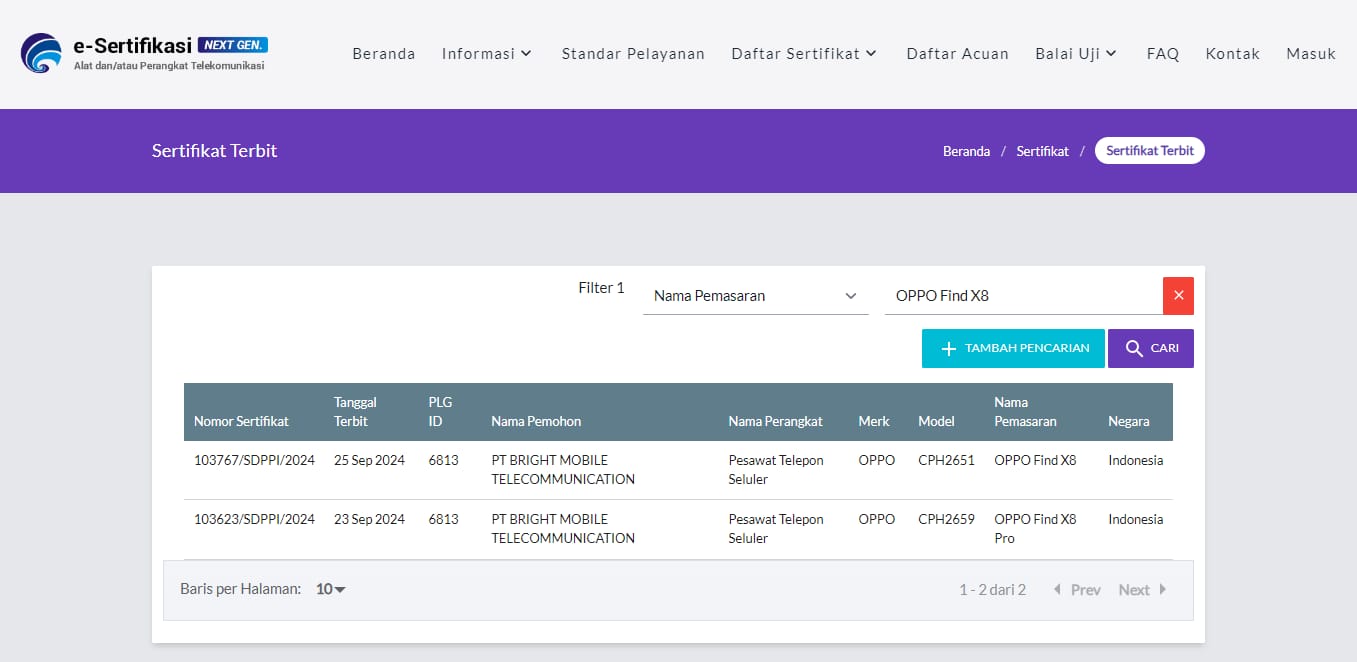The width and height of the screenshot is (1357, 662).
Task: Expand the Informasi menu
Action: [487, 54]
